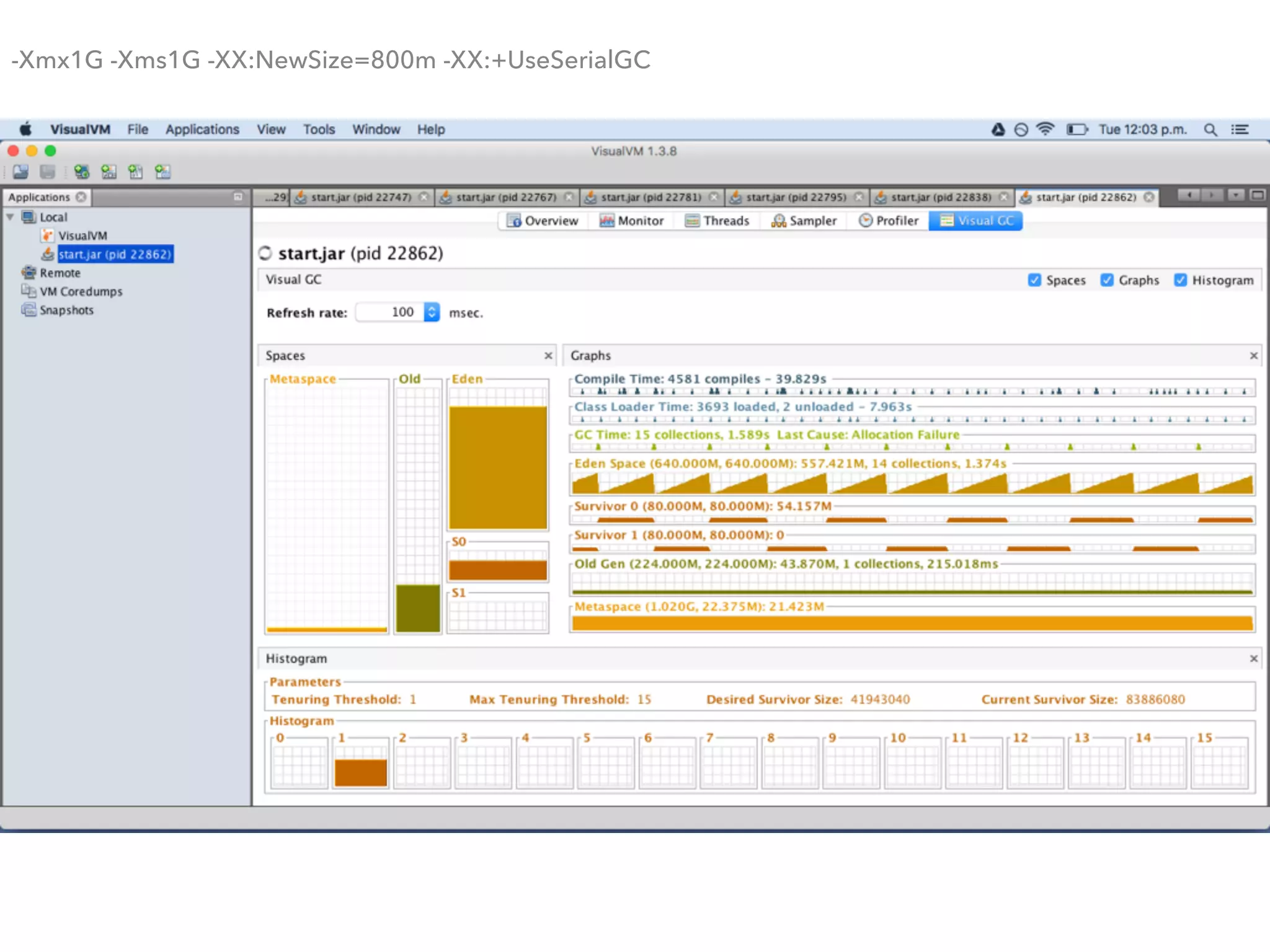
Task: Close the Applications panel tab
Action: [x=81, y=197]
